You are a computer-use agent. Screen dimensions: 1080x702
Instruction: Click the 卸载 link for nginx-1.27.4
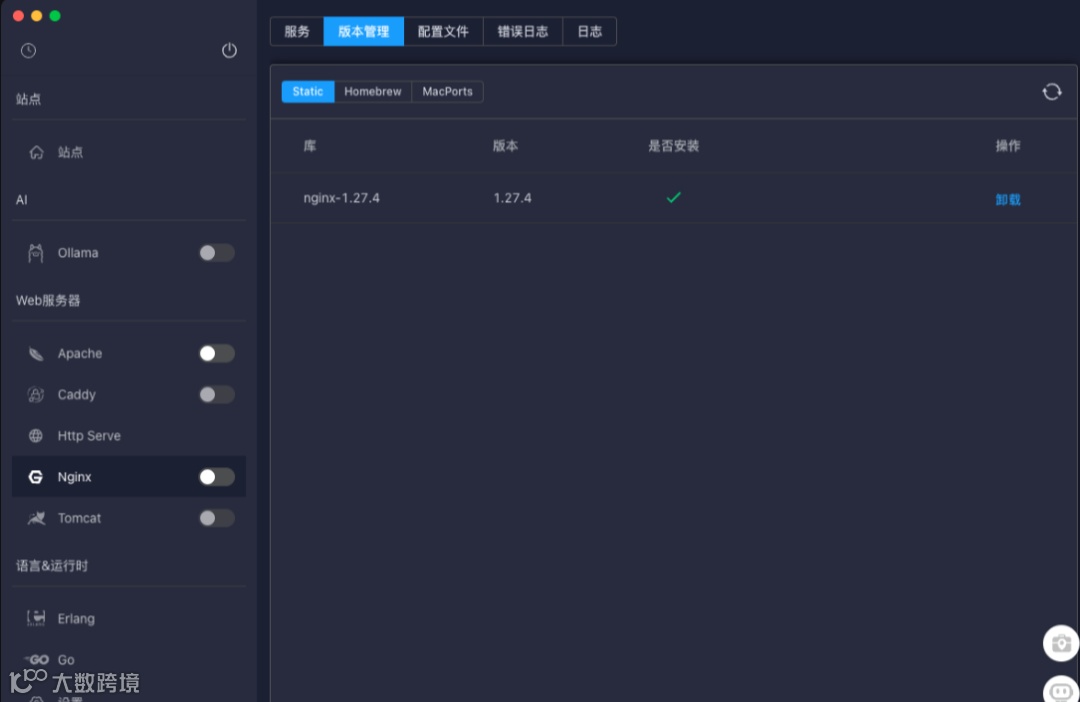(x=1007, y=199)
